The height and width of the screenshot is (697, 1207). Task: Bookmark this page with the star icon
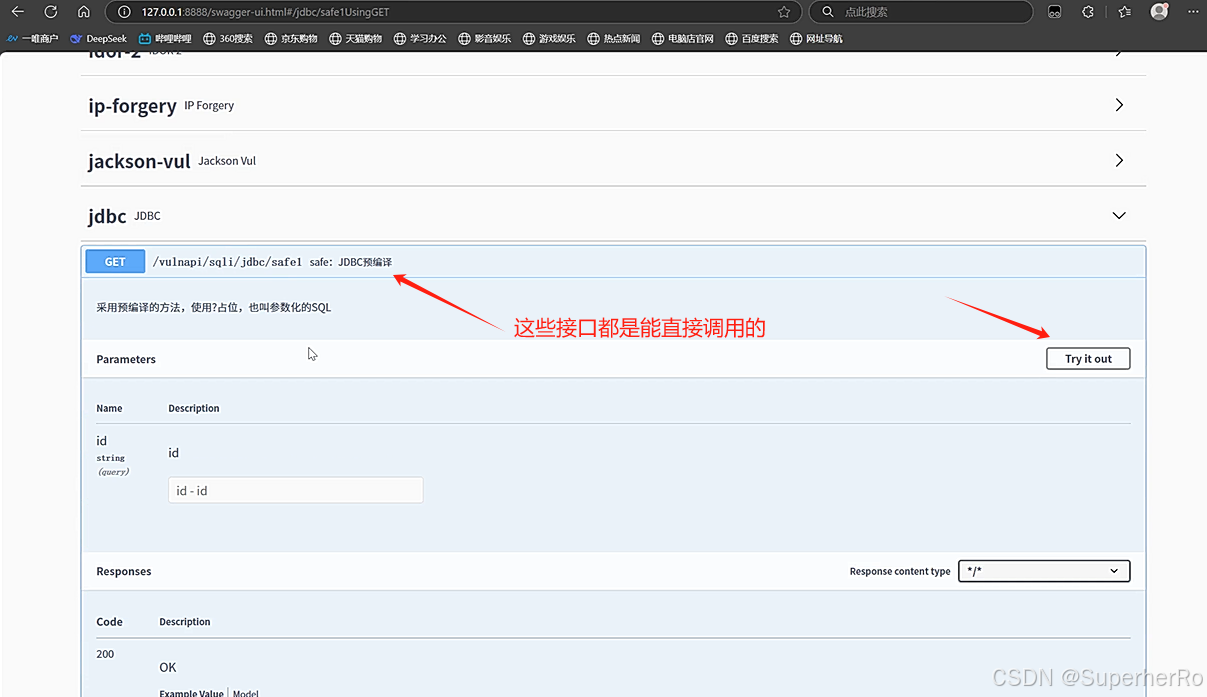[x=784, y=12]
